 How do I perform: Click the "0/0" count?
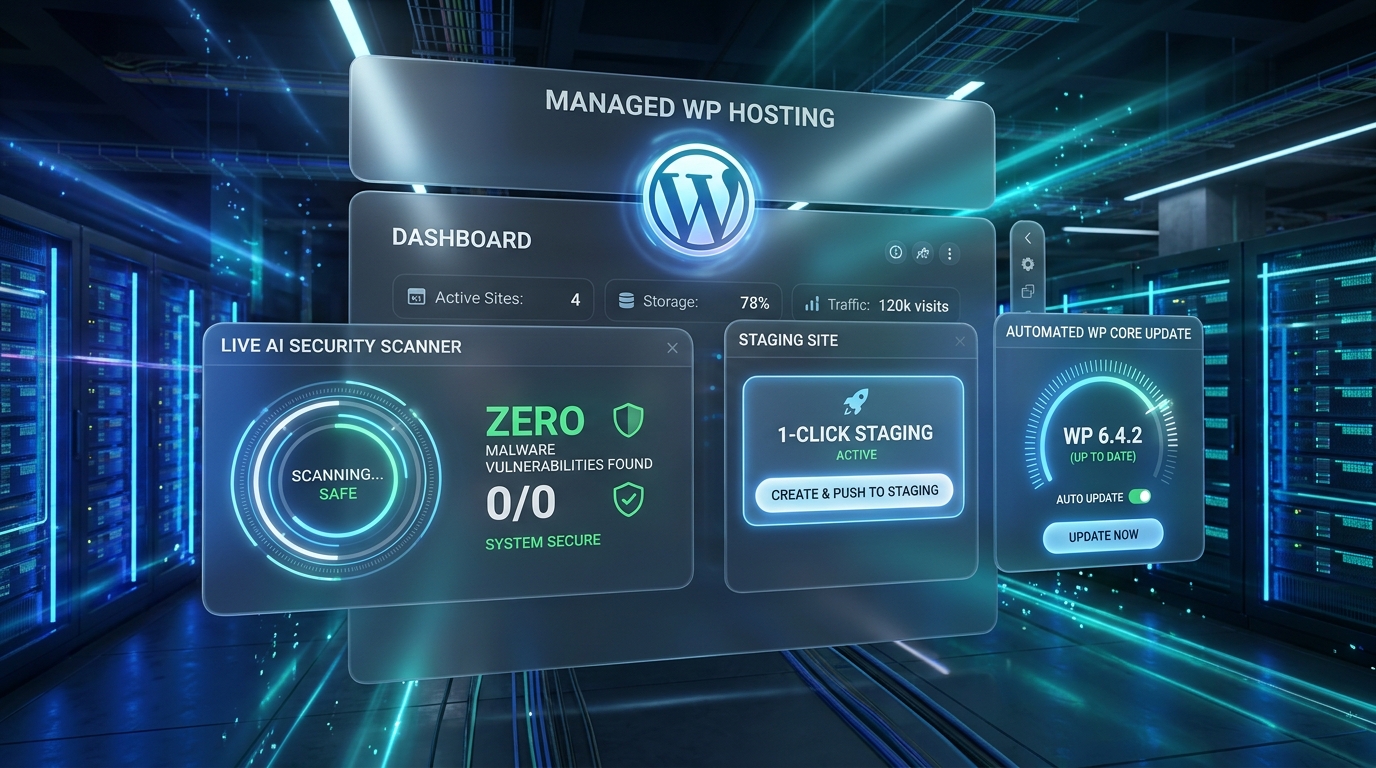pyautogui.click(x=520, y=503)
